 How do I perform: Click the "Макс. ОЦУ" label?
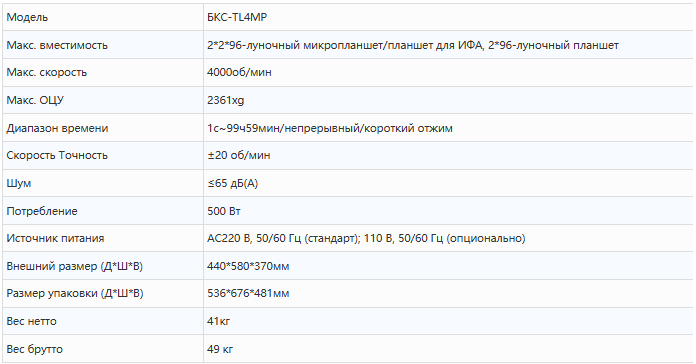pos(35,100)
